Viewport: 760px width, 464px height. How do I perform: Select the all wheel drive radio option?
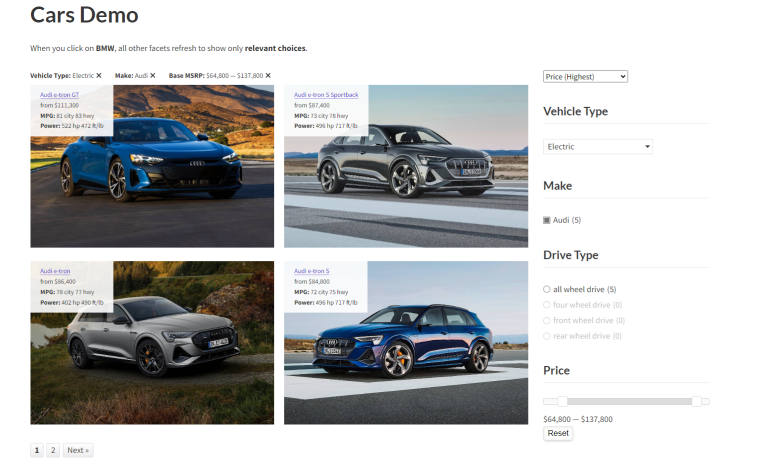(547, 289)
